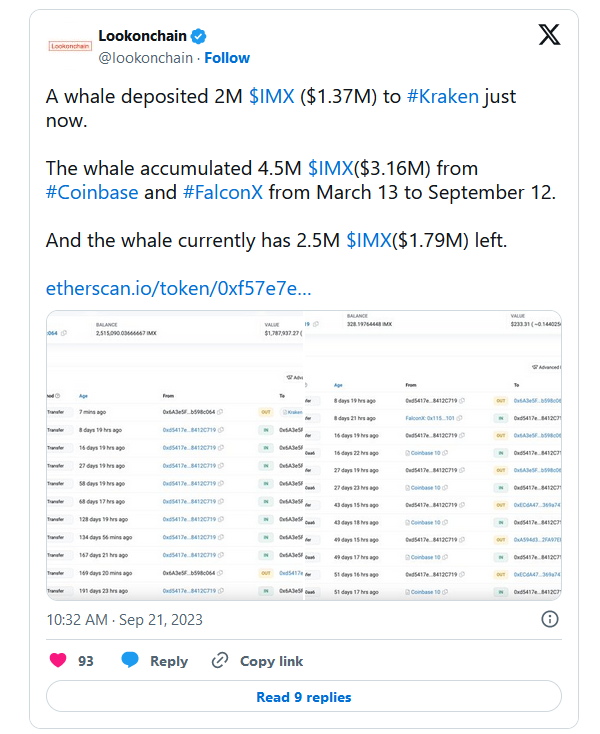This screenshot has width=600, height=734.
Task: Click Read 9 replies button
Action: click(304, 697)
